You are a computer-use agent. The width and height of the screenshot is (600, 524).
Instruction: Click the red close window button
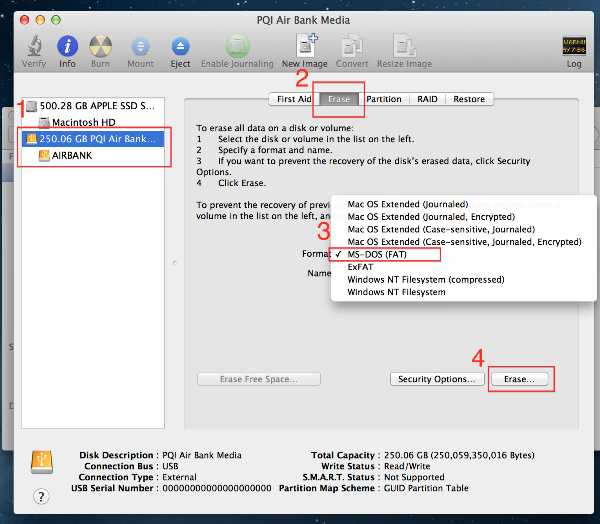tap(25, 20)
